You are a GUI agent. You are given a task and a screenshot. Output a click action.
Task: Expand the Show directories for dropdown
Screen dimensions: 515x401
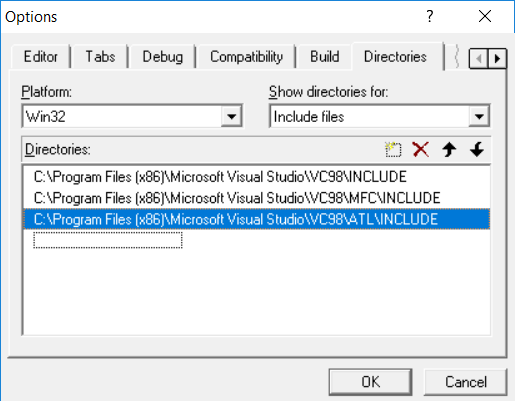click(x=479, y=116)
